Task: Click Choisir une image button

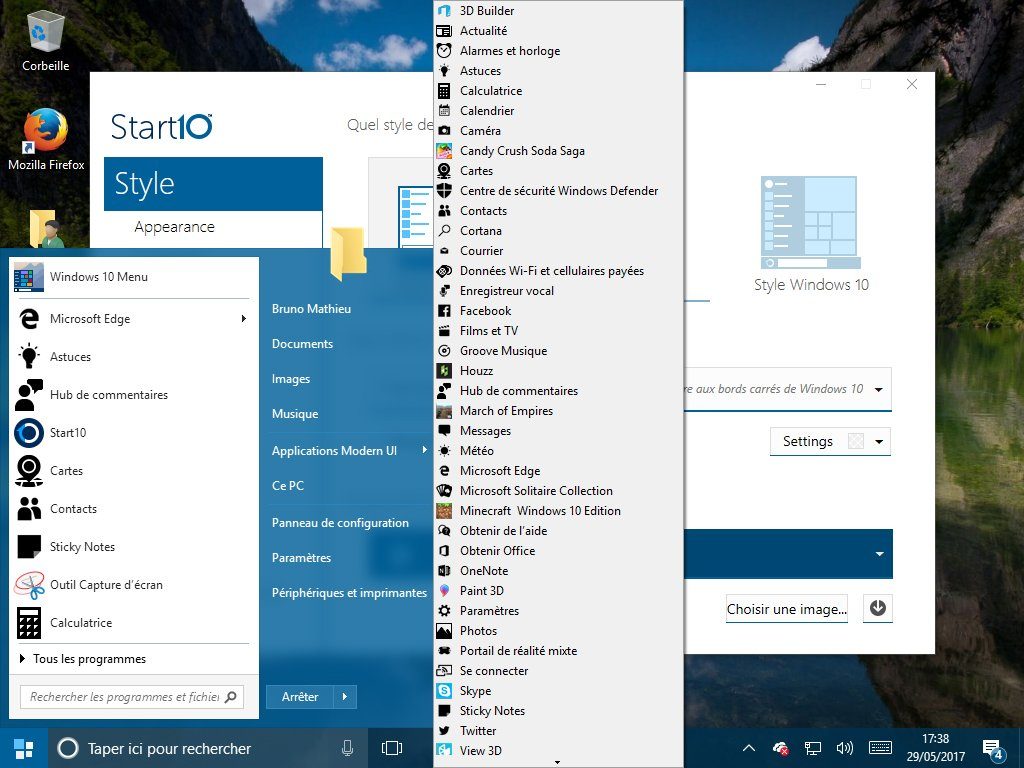Action: click(787, 609)
